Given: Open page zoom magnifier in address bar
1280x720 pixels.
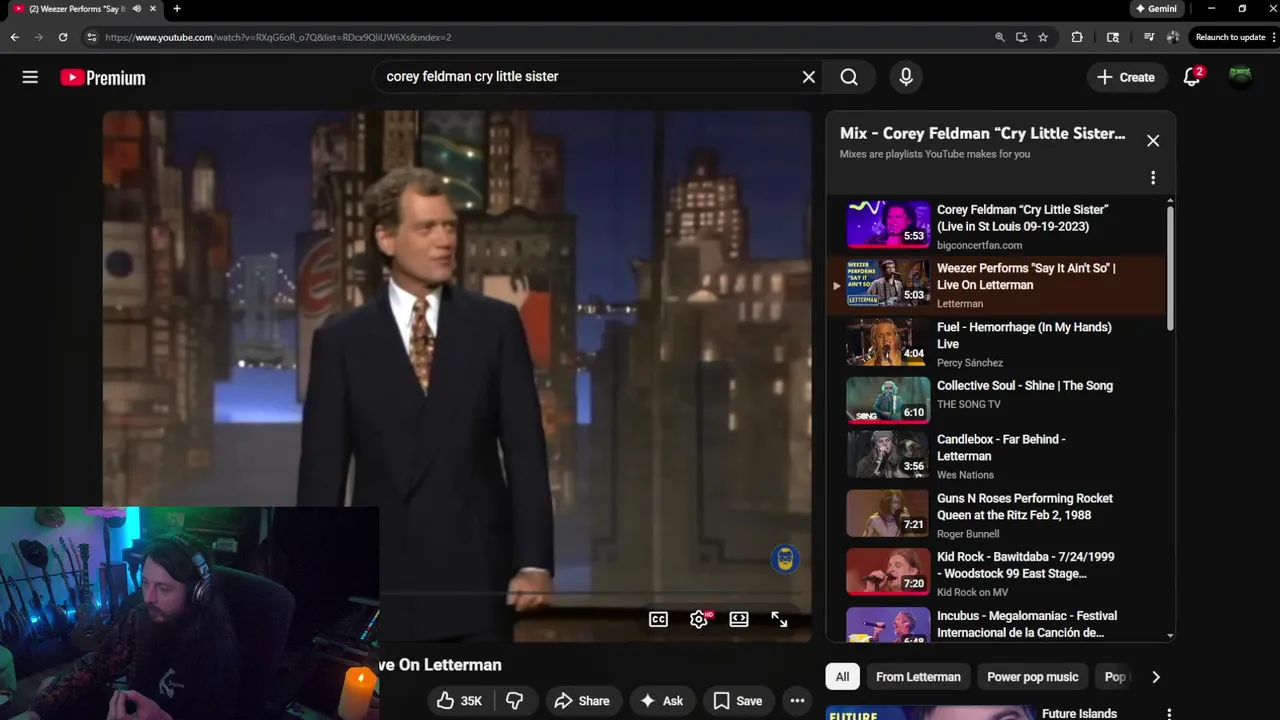Looking at the screenshot, I should click(999, 37).
